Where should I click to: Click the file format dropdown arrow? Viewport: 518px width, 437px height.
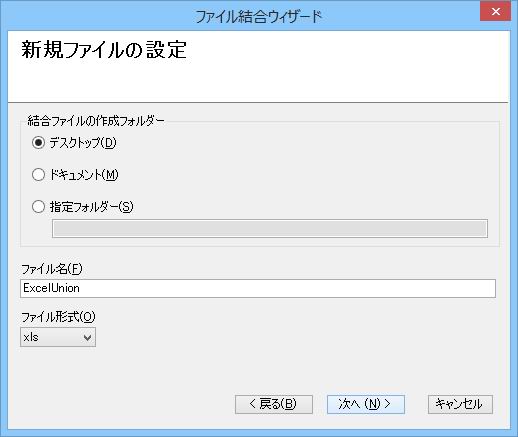[87, 338]
